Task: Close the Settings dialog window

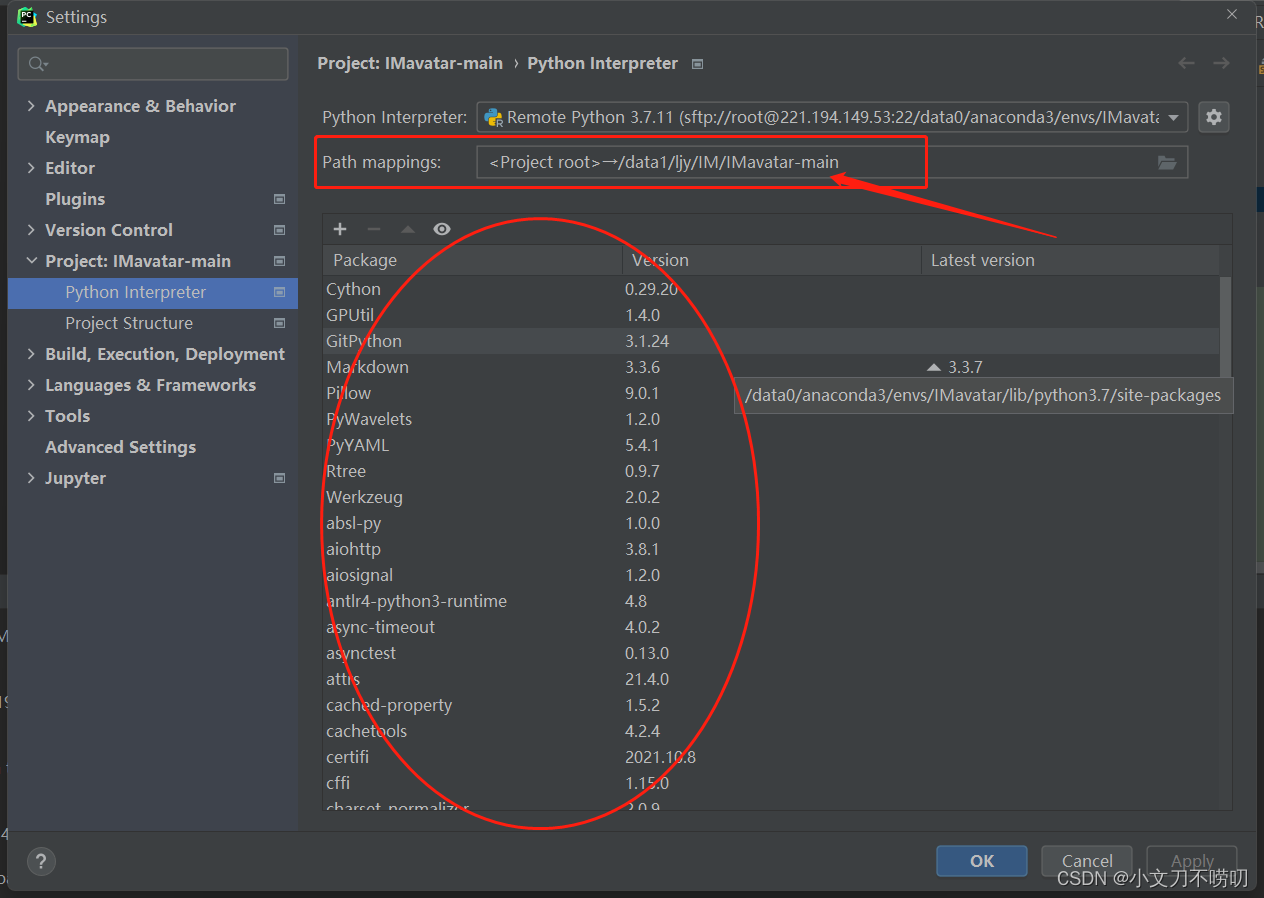Action: [x=1233, y=13]
